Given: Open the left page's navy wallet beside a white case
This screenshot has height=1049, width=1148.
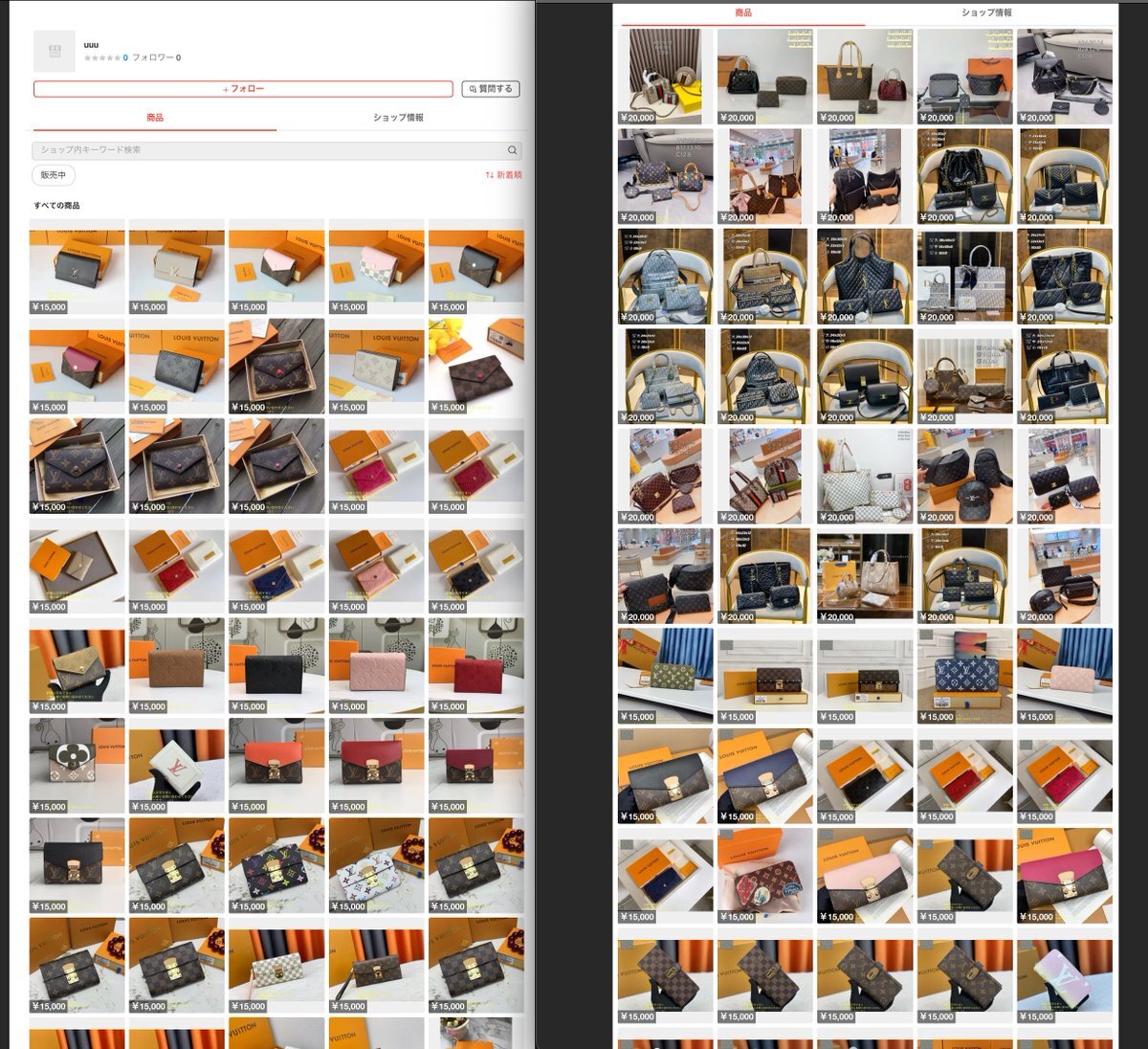Looking at the screenshot, I should coord(276,566).
